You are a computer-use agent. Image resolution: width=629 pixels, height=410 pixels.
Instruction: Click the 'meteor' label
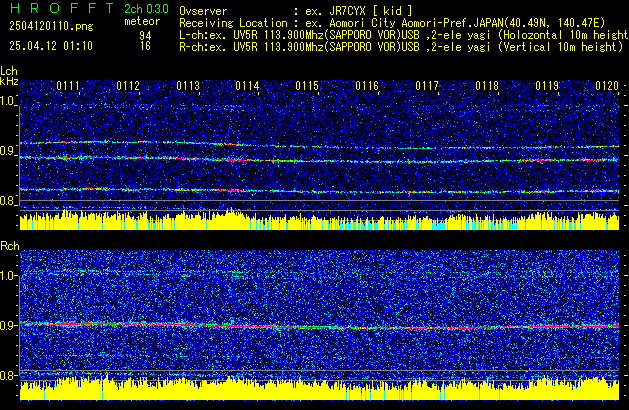[x=142, y=21]
